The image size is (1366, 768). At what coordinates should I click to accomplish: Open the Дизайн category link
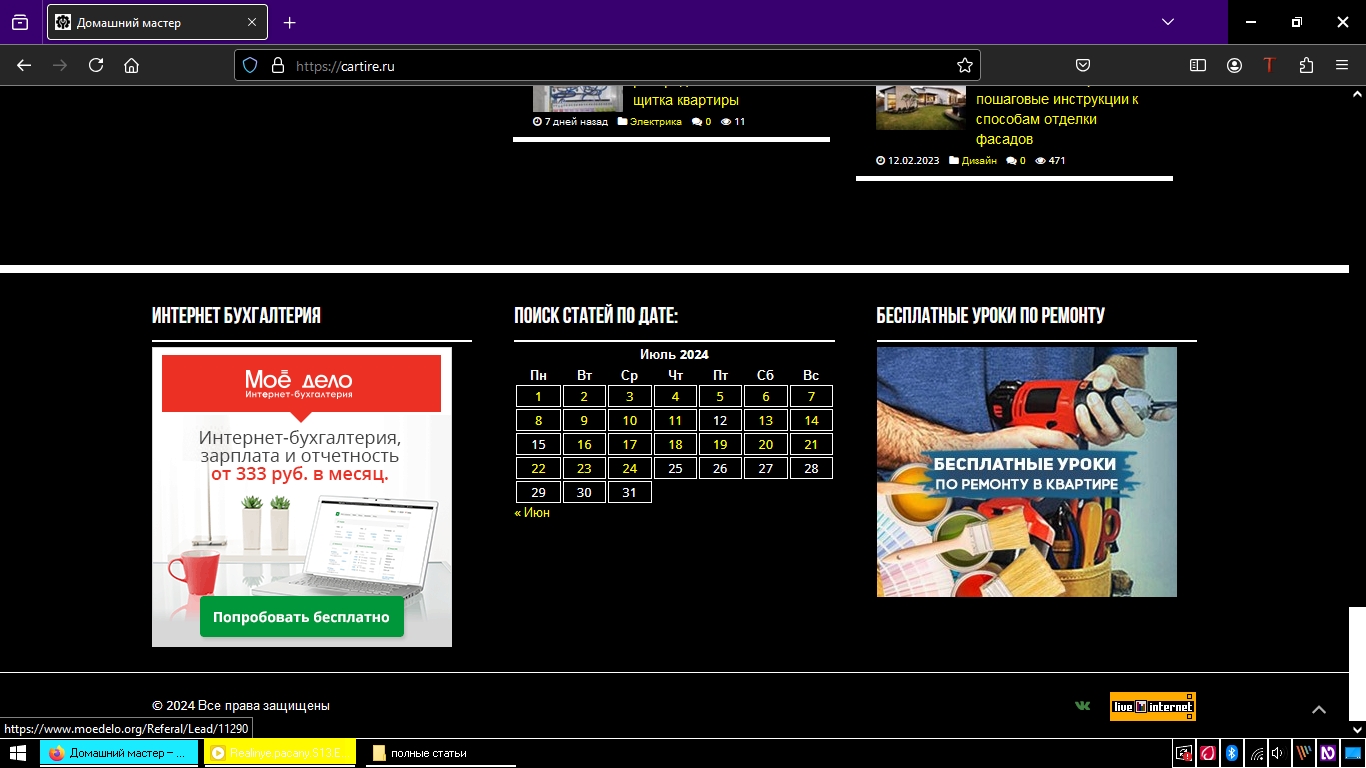[979, 161]
